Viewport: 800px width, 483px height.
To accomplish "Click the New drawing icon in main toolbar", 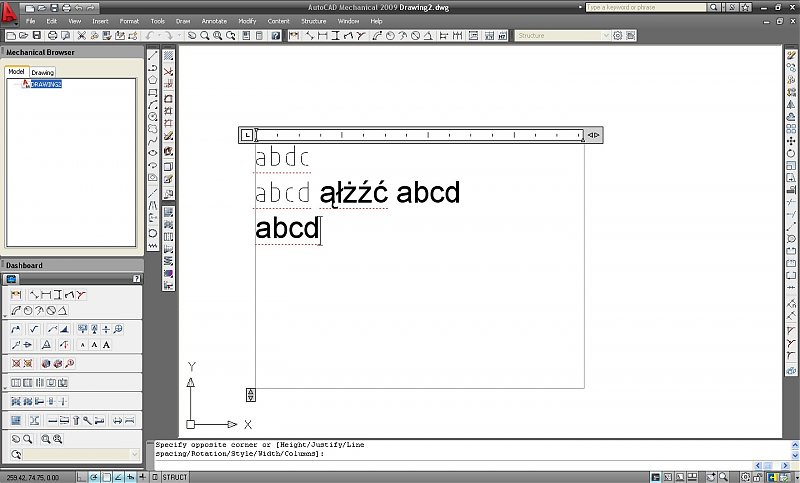I will (11, 36).
